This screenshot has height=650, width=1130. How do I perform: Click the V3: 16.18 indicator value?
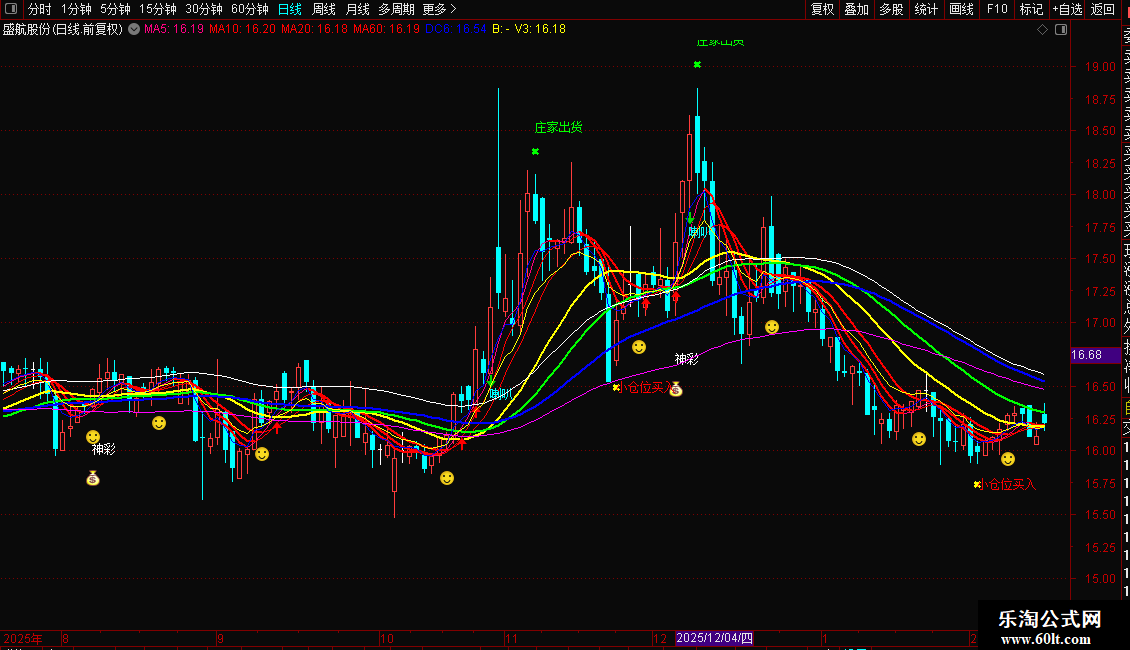click(540, 29)
